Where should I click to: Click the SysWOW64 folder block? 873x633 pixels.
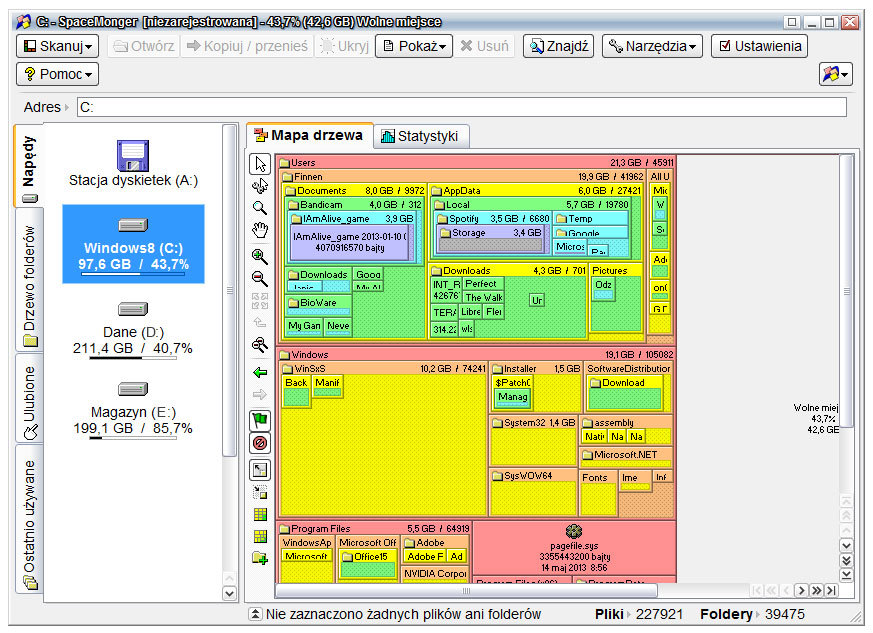tap(533, 493)
